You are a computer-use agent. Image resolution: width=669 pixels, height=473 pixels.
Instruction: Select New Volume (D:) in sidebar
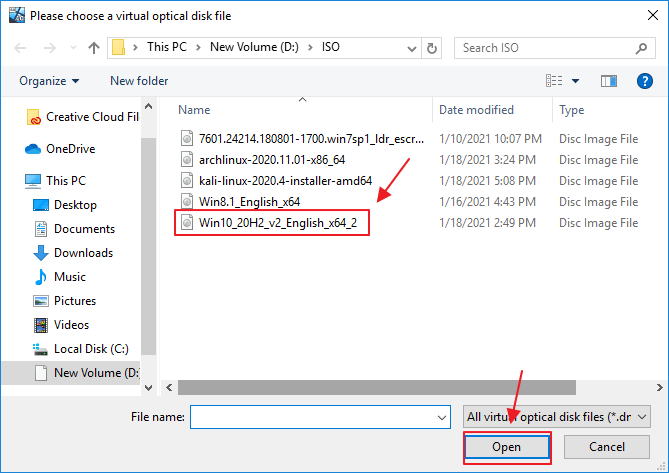[x=71, y=373]
